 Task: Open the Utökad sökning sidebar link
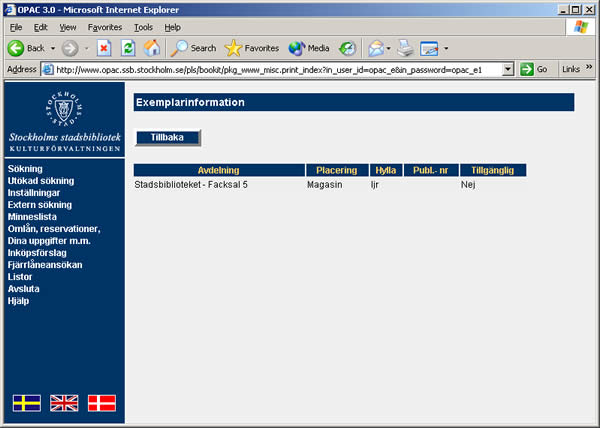click(x=40, y=181)
